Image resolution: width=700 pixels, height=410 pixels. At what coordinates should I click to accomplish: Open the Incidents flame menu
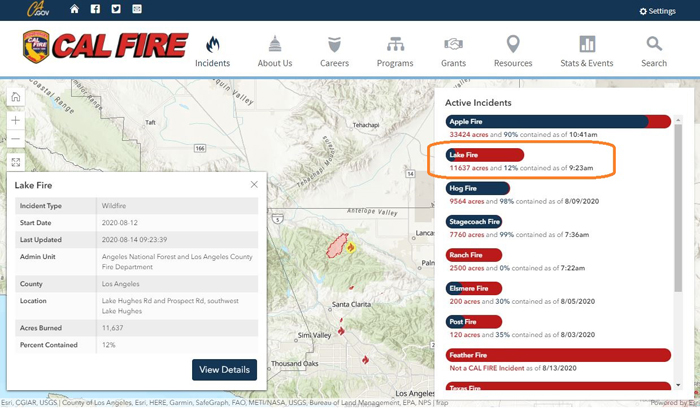212,51
